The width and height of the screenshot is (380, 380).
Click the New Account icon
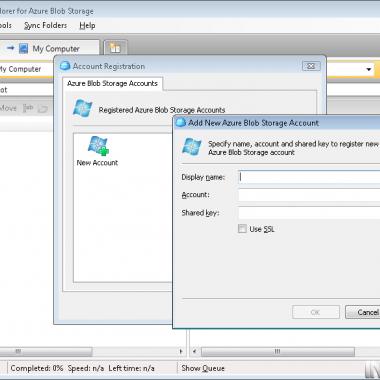(98, 146)
